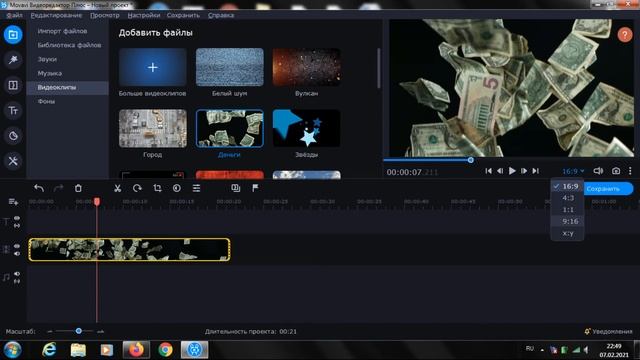Open Уведомления notifications
640x360 pixels.
point(608,331)
